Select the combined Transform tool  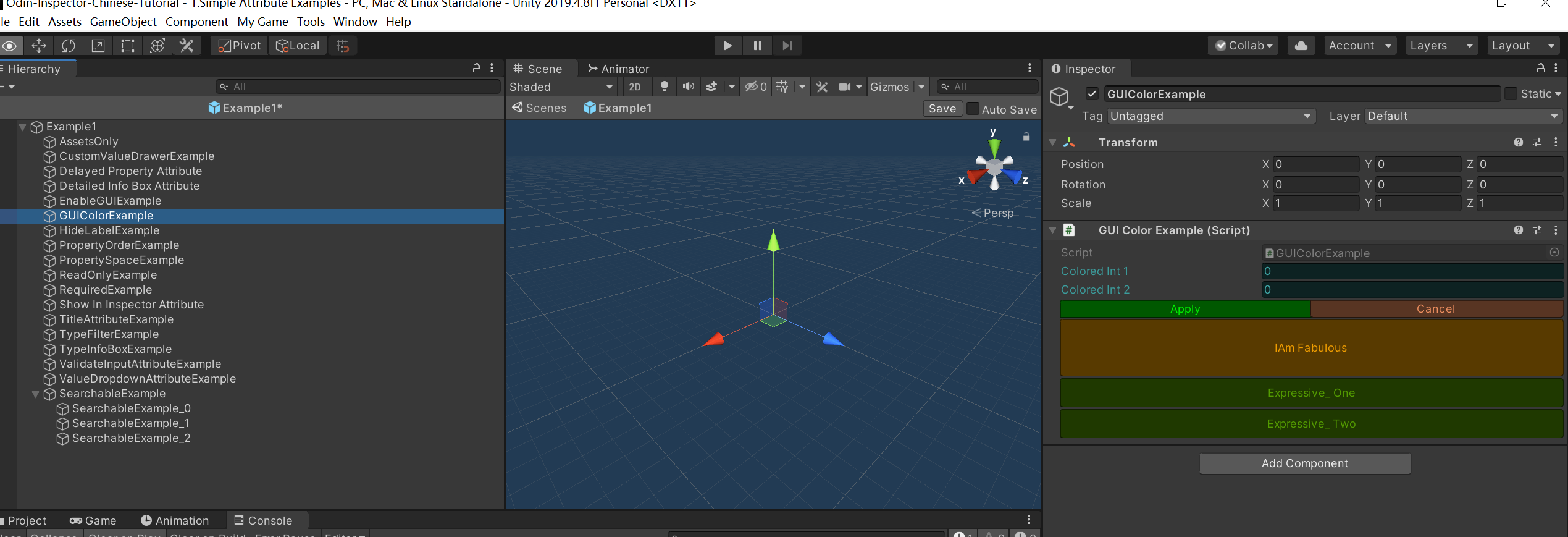pyautogui.click(x=157, y=46)
